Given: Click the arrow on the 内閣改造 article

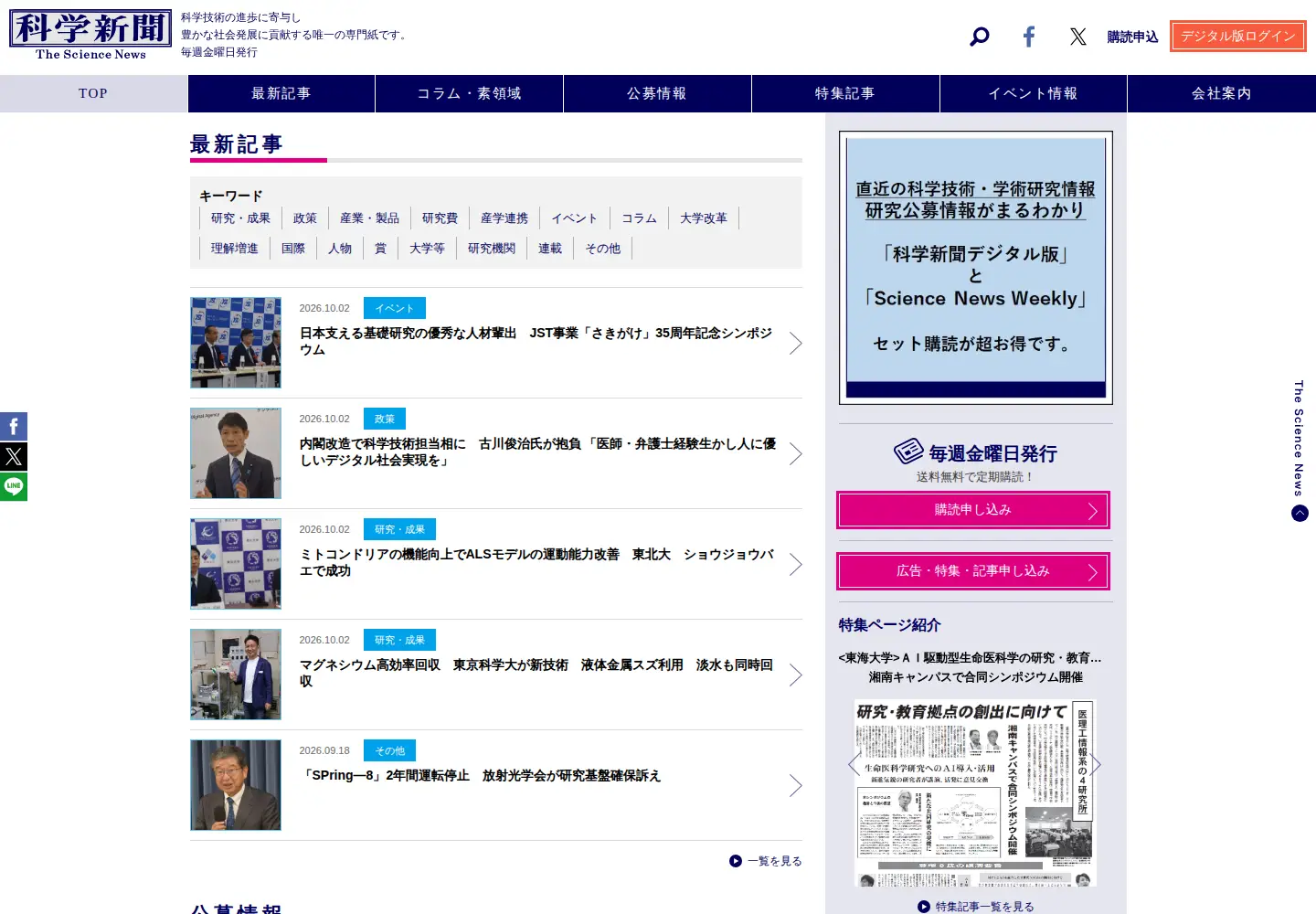Looking at the screenshot, I should tap(795, 454).
